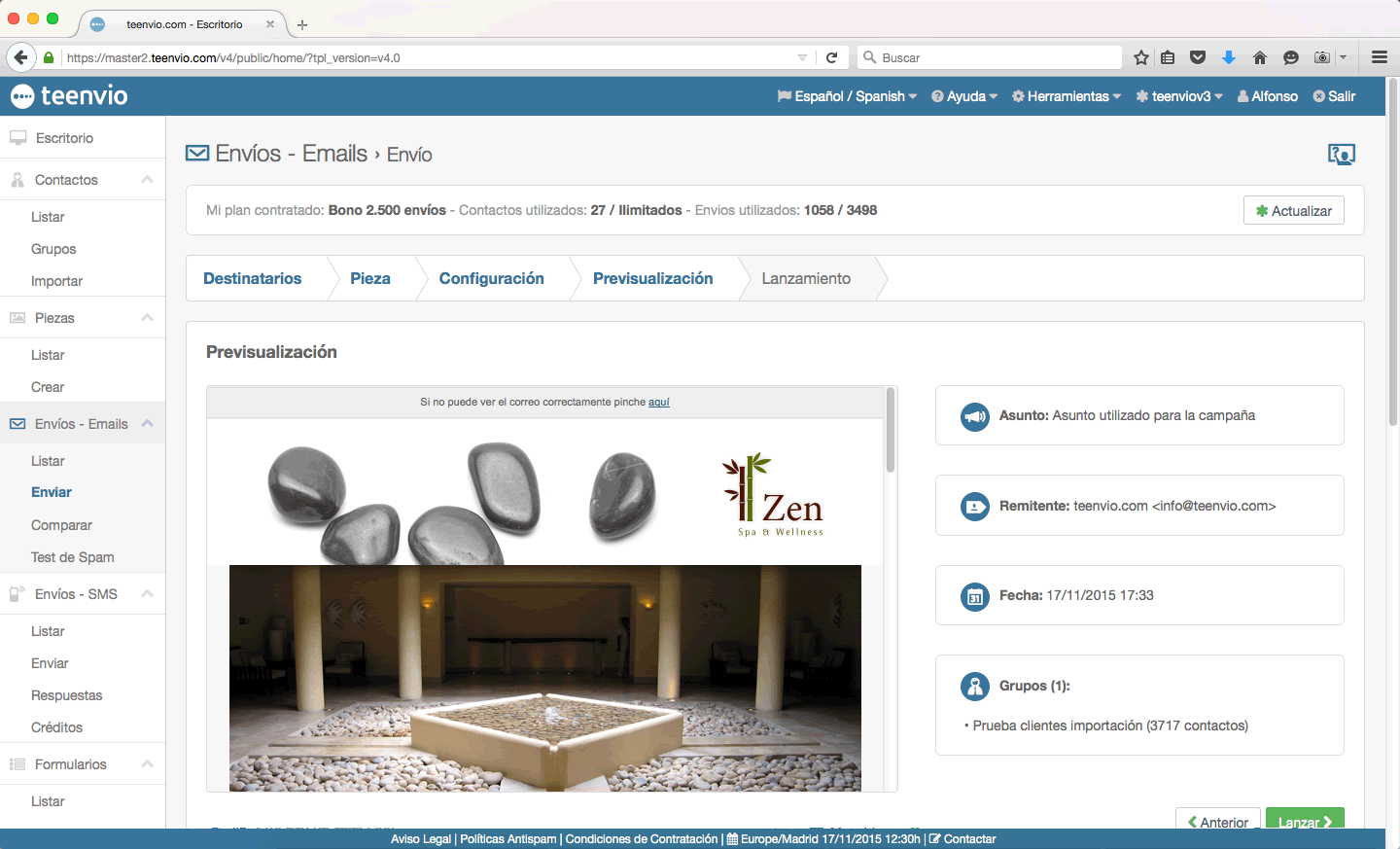Click the megaphone icon next to Asunto
The image size is (1400, 849).
pyautogui.click(x=974, y=415)
